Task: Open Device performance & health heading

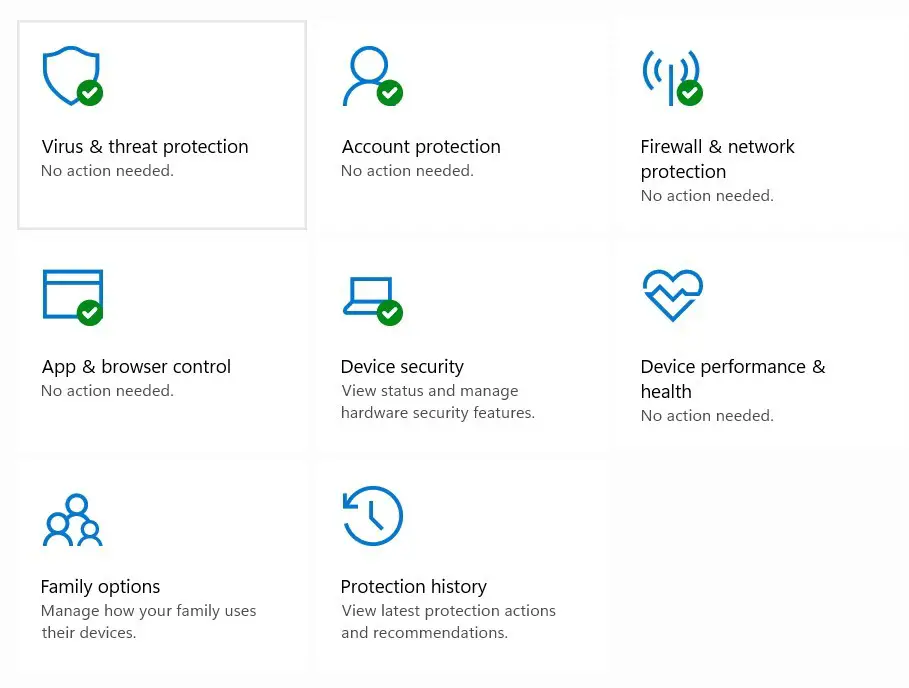Action: coord(733,379)
